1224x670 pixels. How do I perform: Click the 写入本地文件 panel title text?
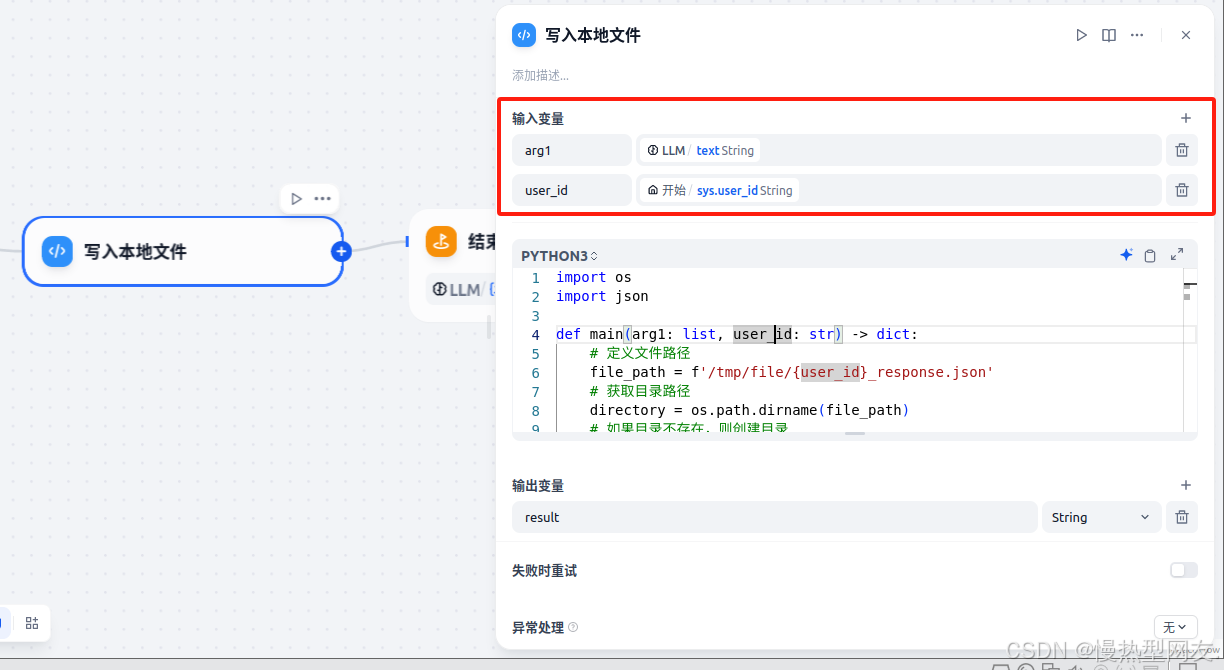593,35
